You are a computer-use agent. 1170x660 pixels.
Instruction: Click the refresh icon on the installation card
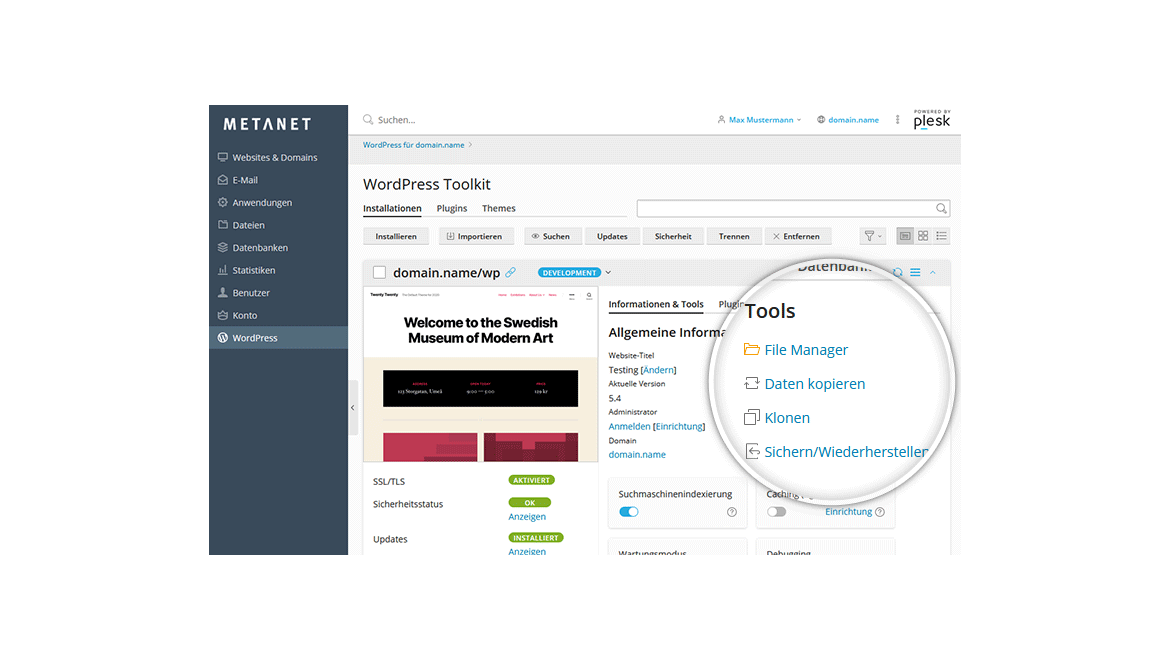898,273
